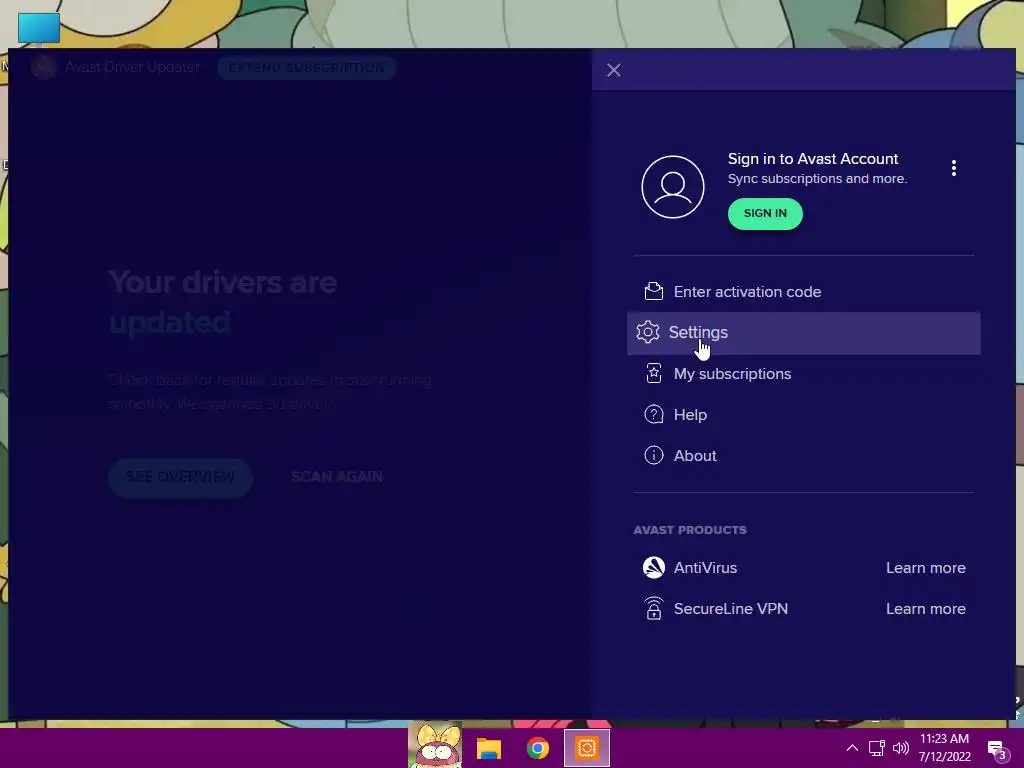This screenshot has width=1024, height=768.
Task: Click the activation code envelope icon
Action: (x=654, y=291)
